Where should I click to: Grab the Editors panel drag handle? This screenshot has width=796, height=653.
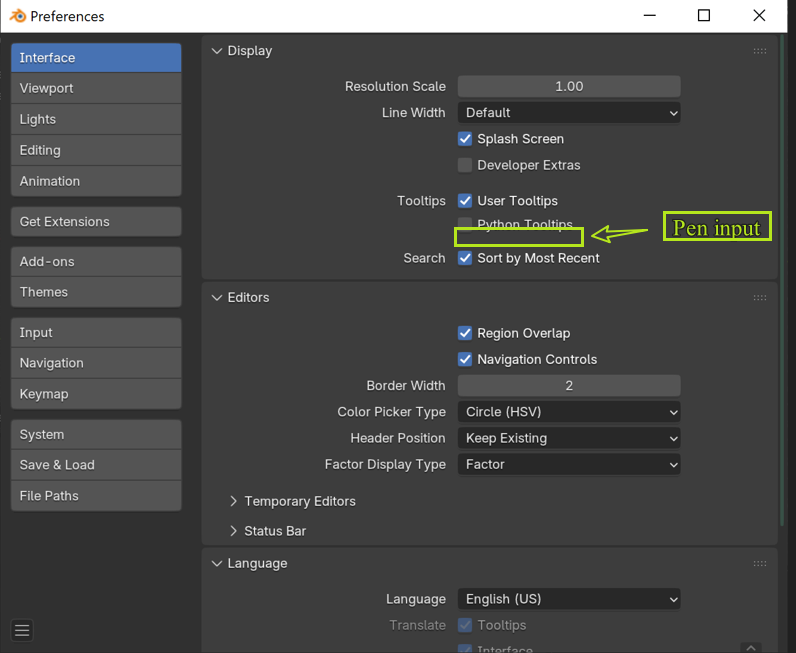pos(759,298)
